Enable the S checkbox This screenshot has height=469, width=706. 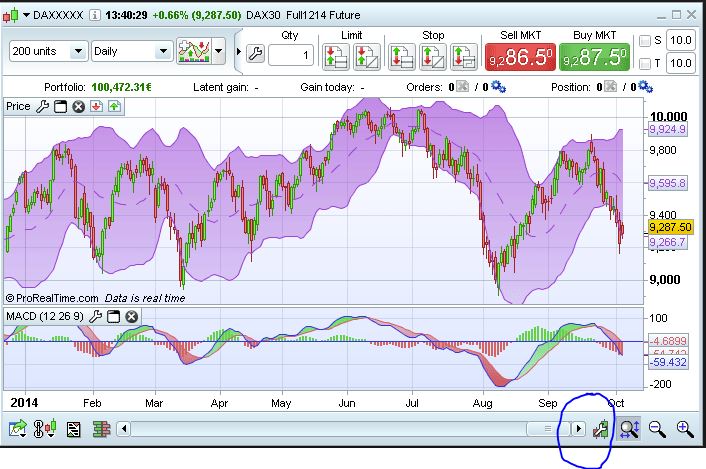645,41
